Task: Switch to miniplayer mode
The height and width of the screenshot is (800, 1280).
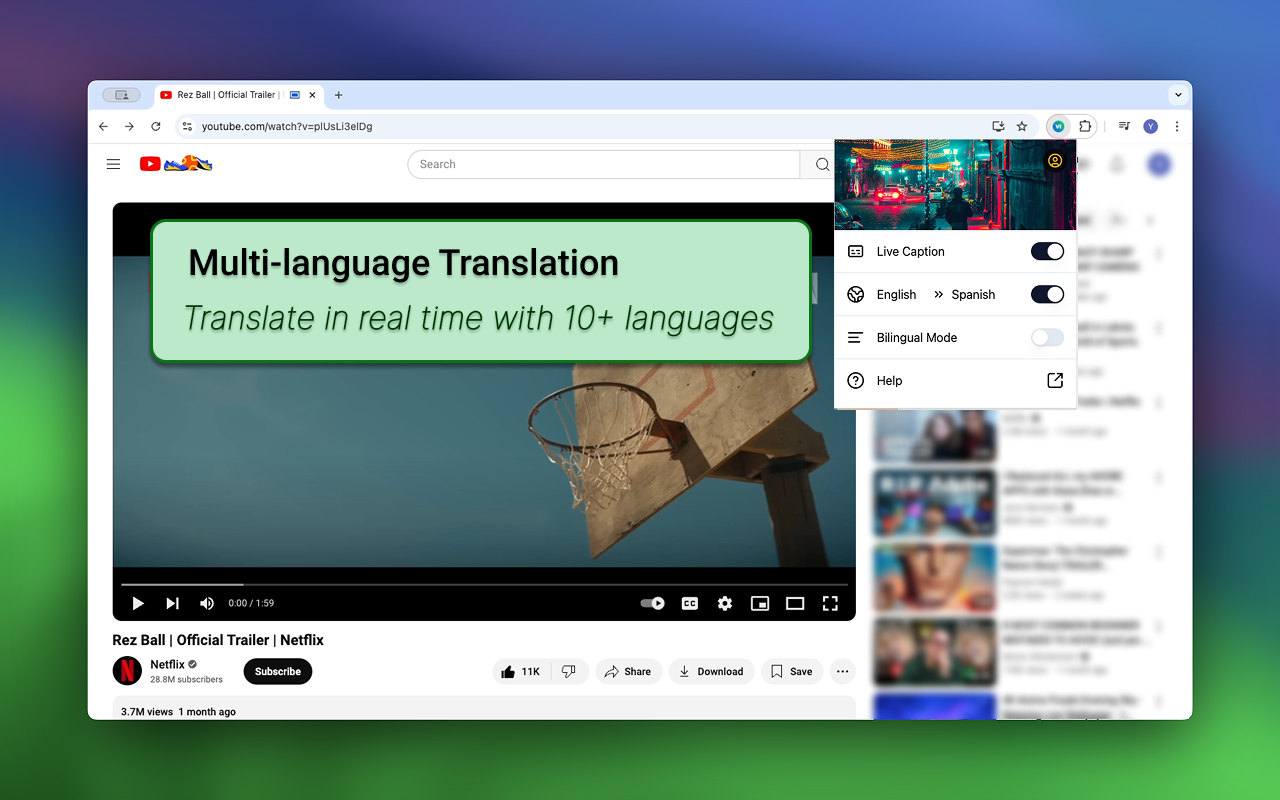Action: 760,603
